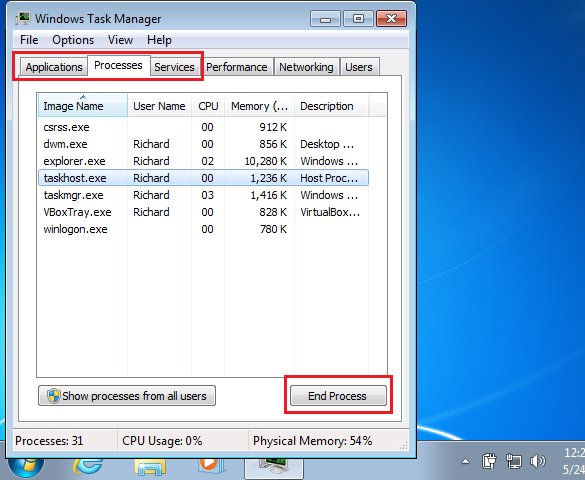The image size is (585, 480).
Task: Sort by CPU column header
Action: click(x=208, y=106)
